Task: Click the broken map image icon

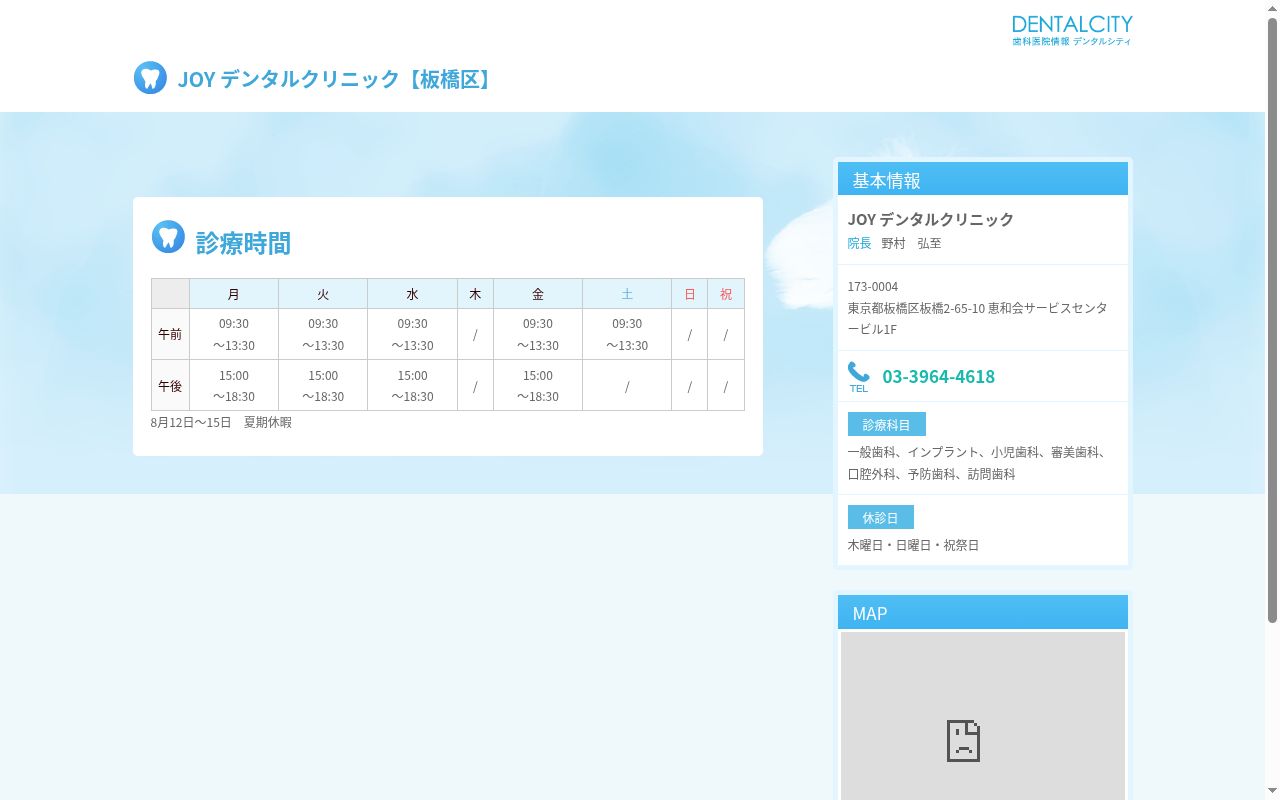Action: [x=963, y=741]
